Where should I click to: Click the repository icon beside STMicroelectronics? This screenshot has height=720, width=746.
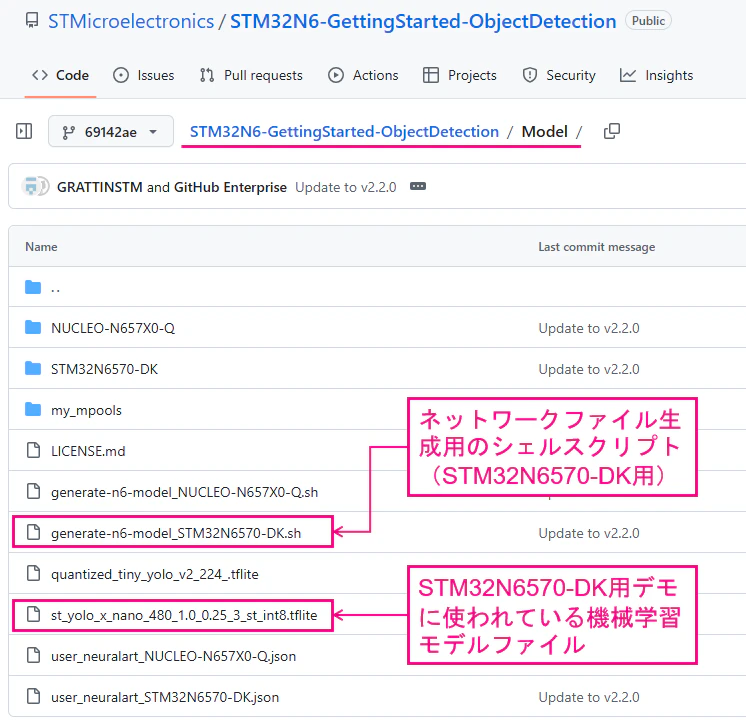32,20
